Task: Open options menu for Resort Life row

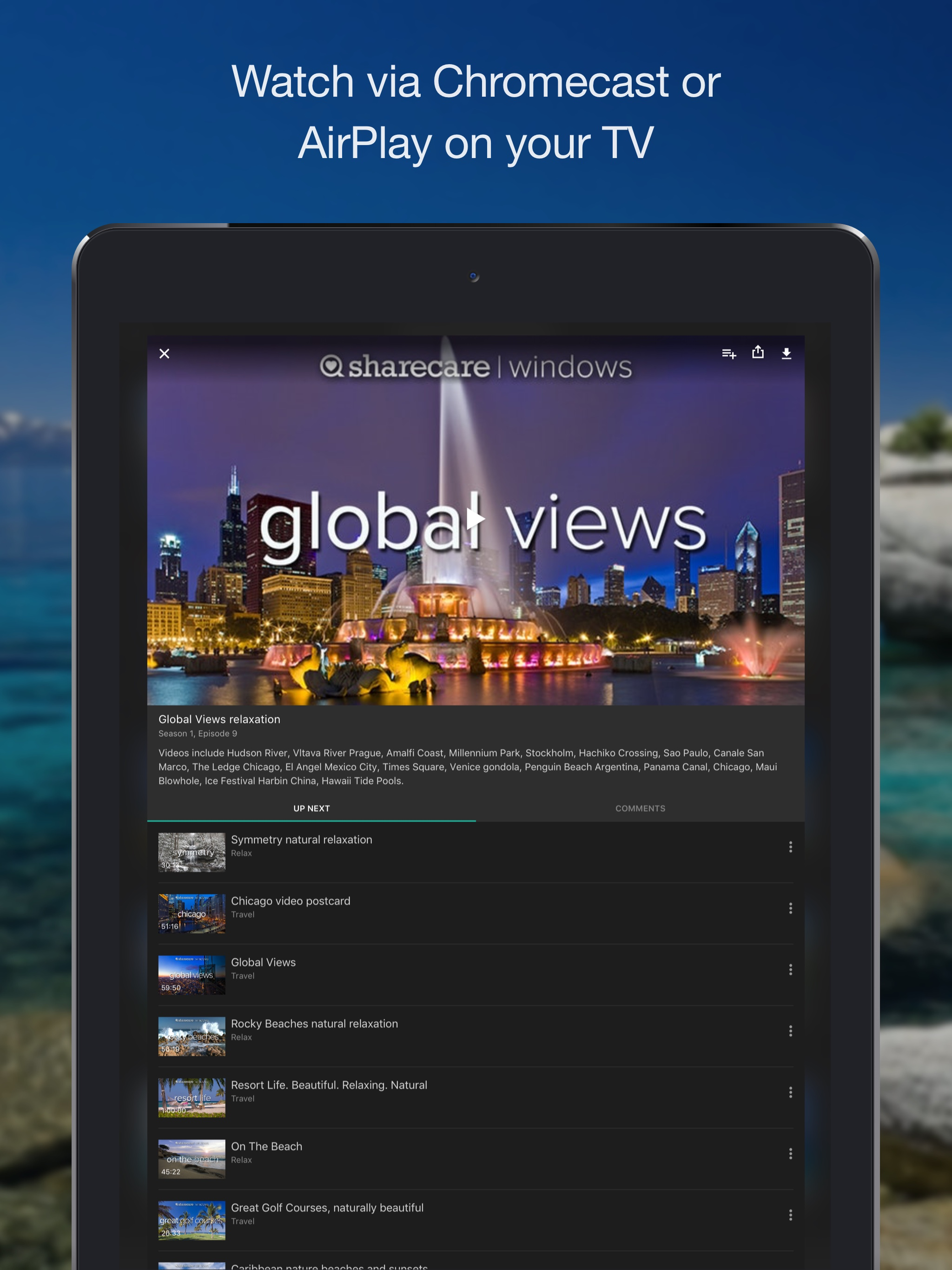Action: tap(791, 1092)
